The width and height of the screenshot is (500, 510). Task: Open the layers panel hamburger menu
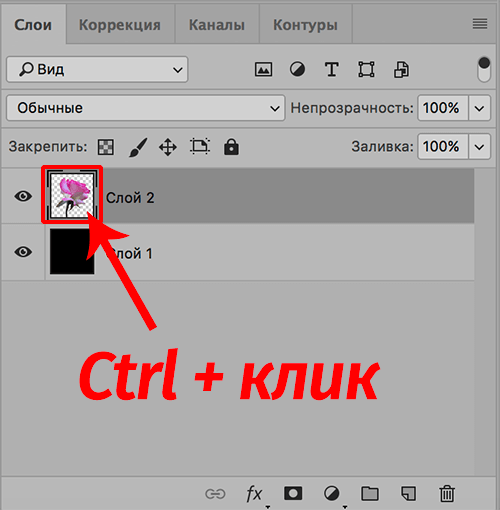(x=480, y=24)
